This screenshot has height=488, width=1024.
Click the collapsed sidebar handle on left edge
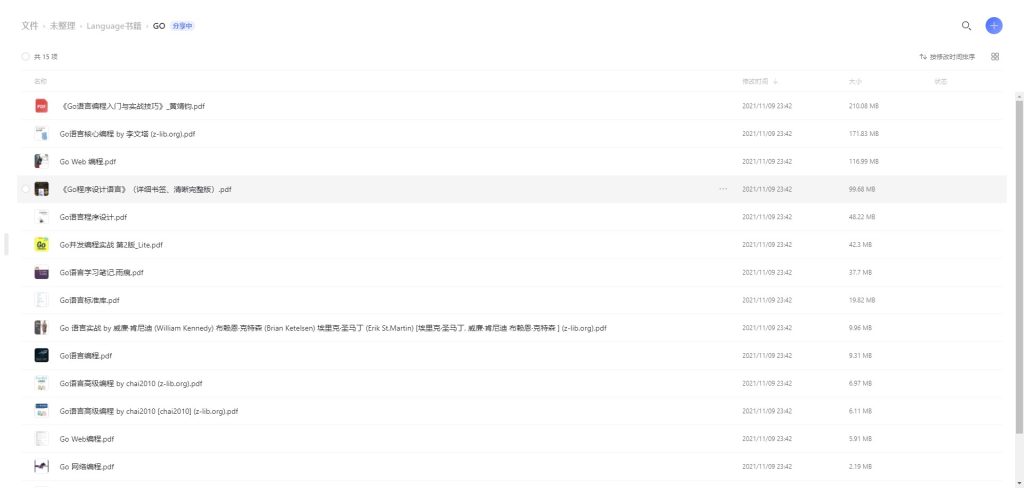pos(6,244)
